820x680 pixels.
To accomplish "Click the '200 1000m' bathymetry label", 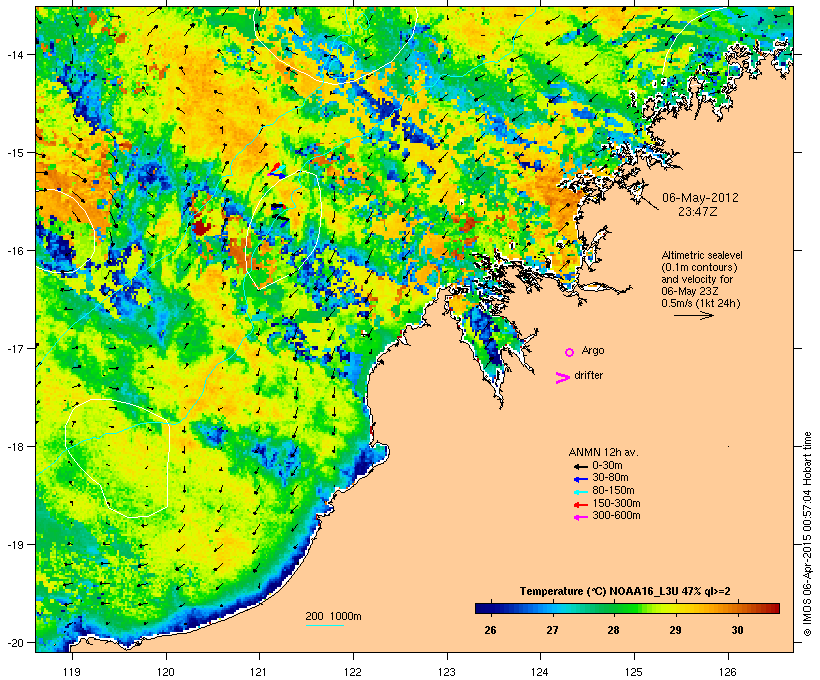I will click(x=333, y=616).
